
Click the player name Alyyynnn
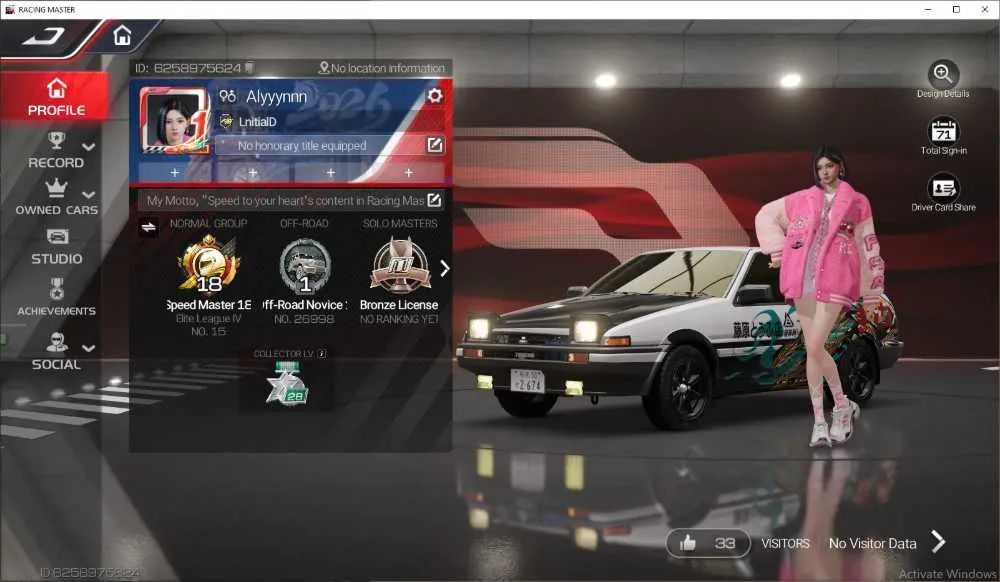[x=276, y=97]
